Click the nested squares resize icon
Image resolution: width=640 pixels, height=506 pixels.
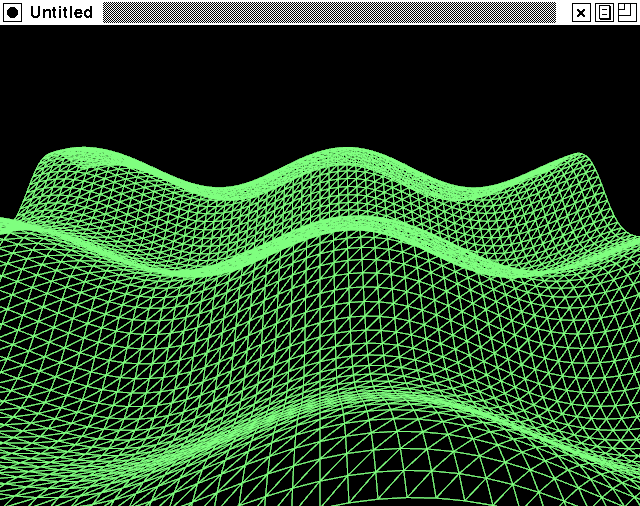pos(627,12)
